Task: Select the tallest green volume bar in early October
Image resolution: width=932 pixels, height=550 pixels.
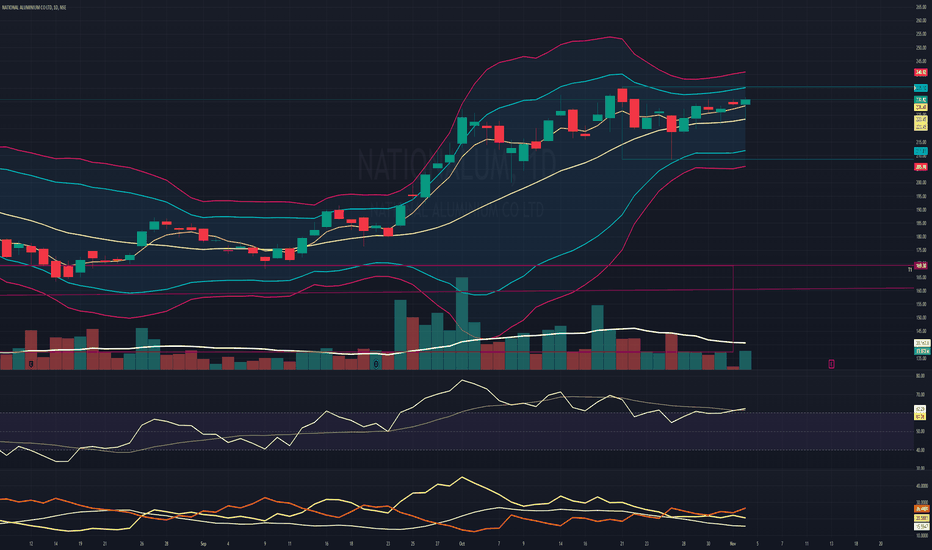Action: tap(462, 323)
